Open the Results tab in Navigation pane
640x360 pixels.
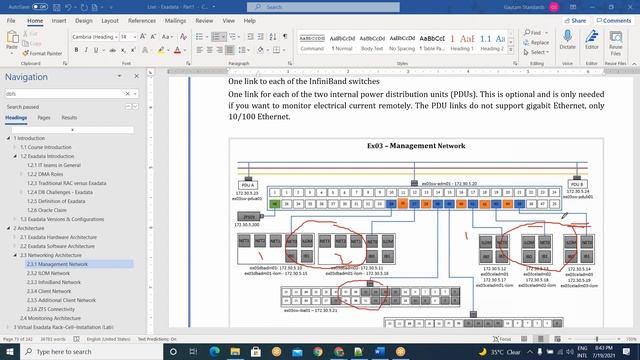(69, 118)
